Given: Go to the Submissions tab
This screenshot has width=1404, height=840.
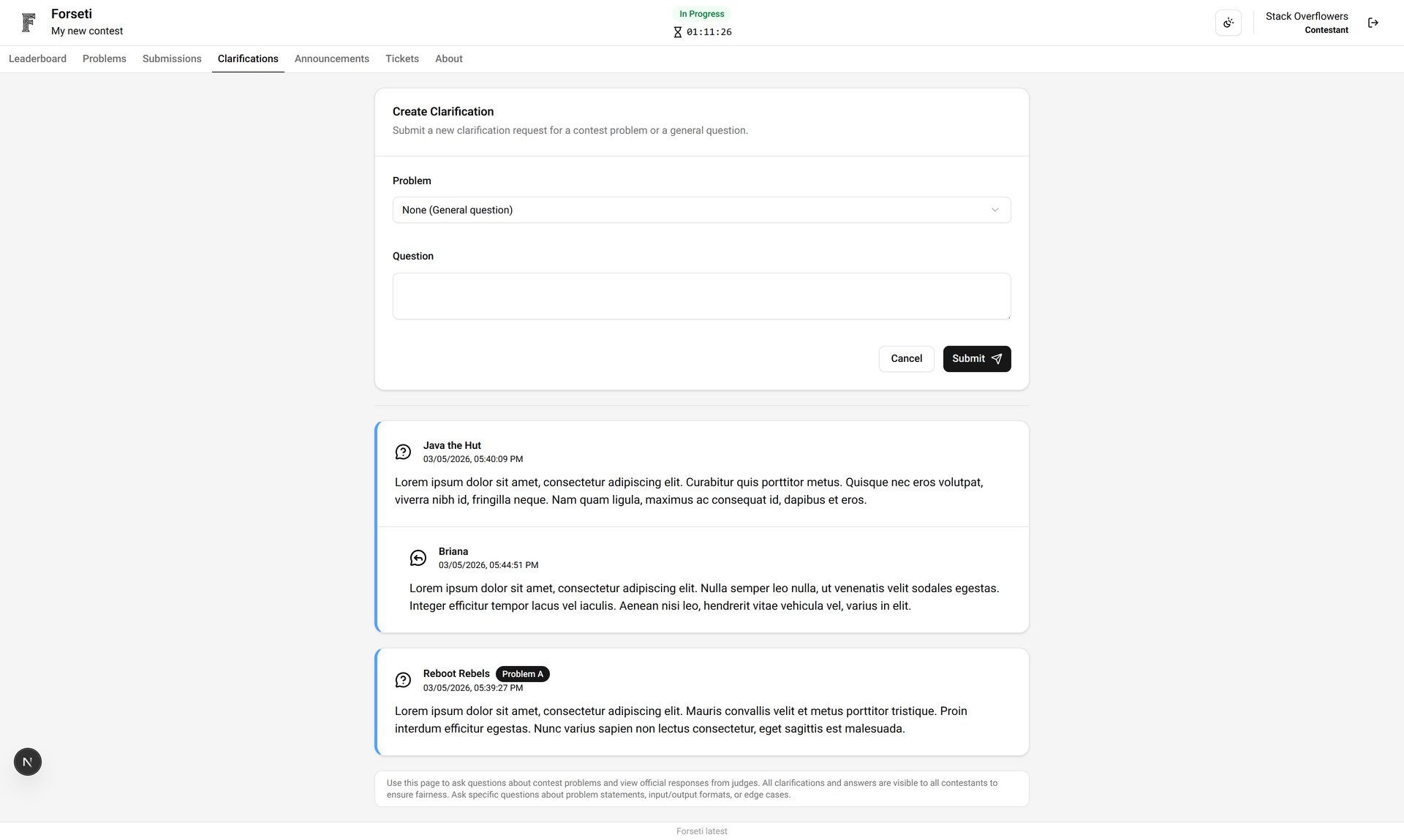Looking at the screenshot, I should [172, 58].
